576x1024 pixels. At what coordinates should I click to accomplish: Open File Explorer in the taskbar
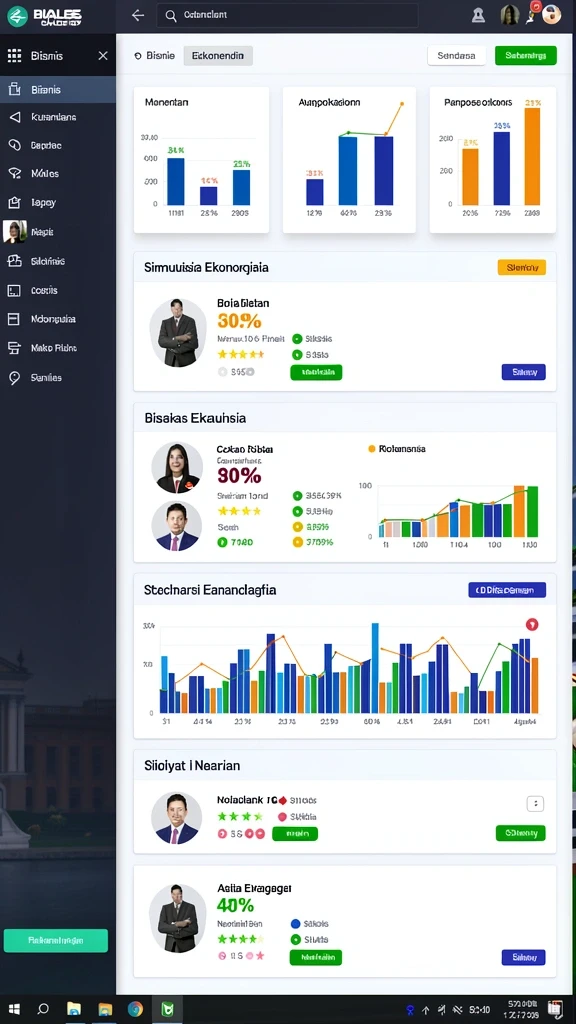(x=74, y=1009)
